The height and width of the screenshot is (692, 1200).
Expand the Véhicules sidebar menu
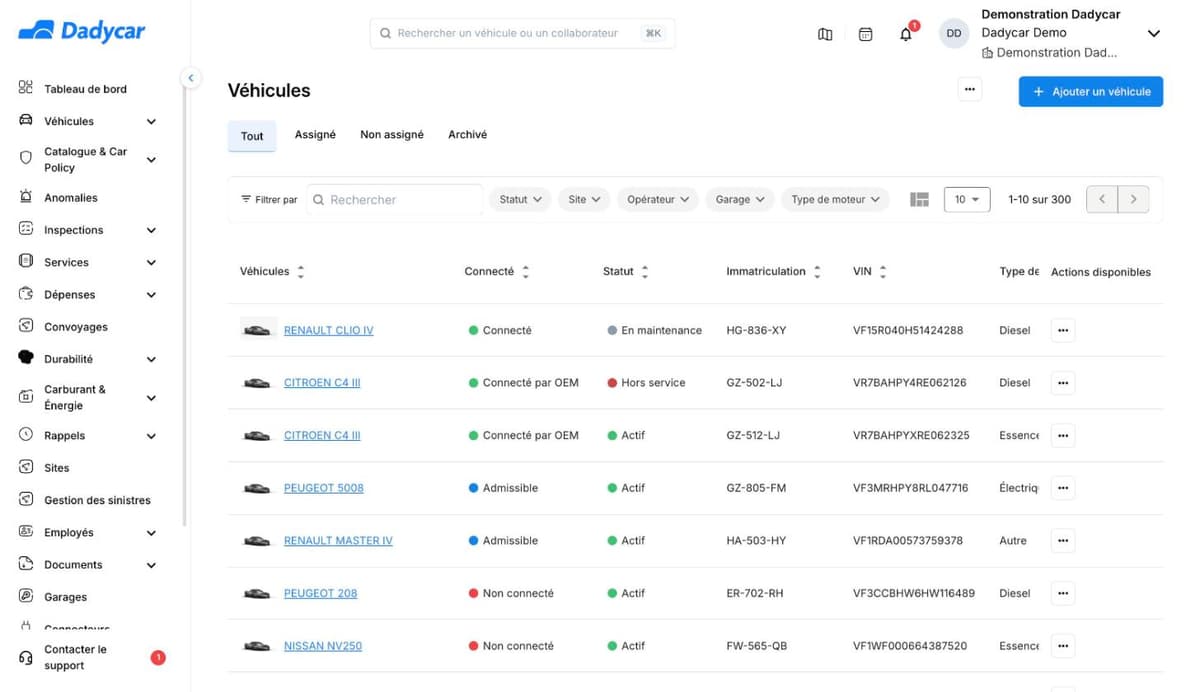151,121
